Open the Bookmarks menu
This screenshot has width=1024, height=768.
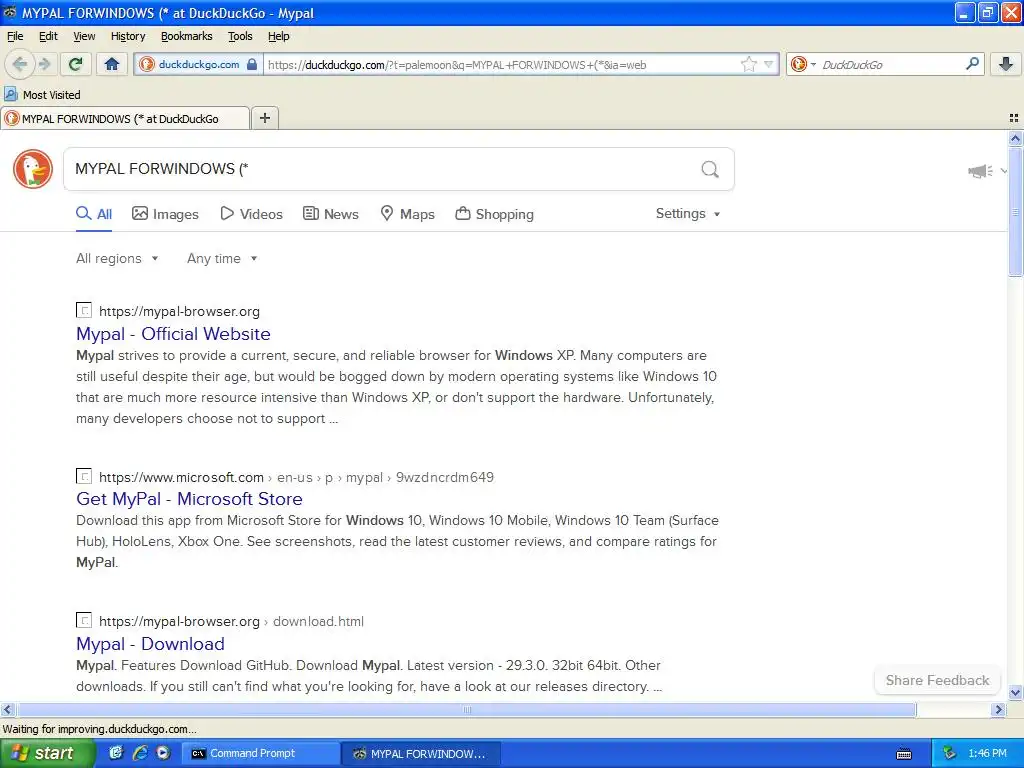click(x=187, y=37)
